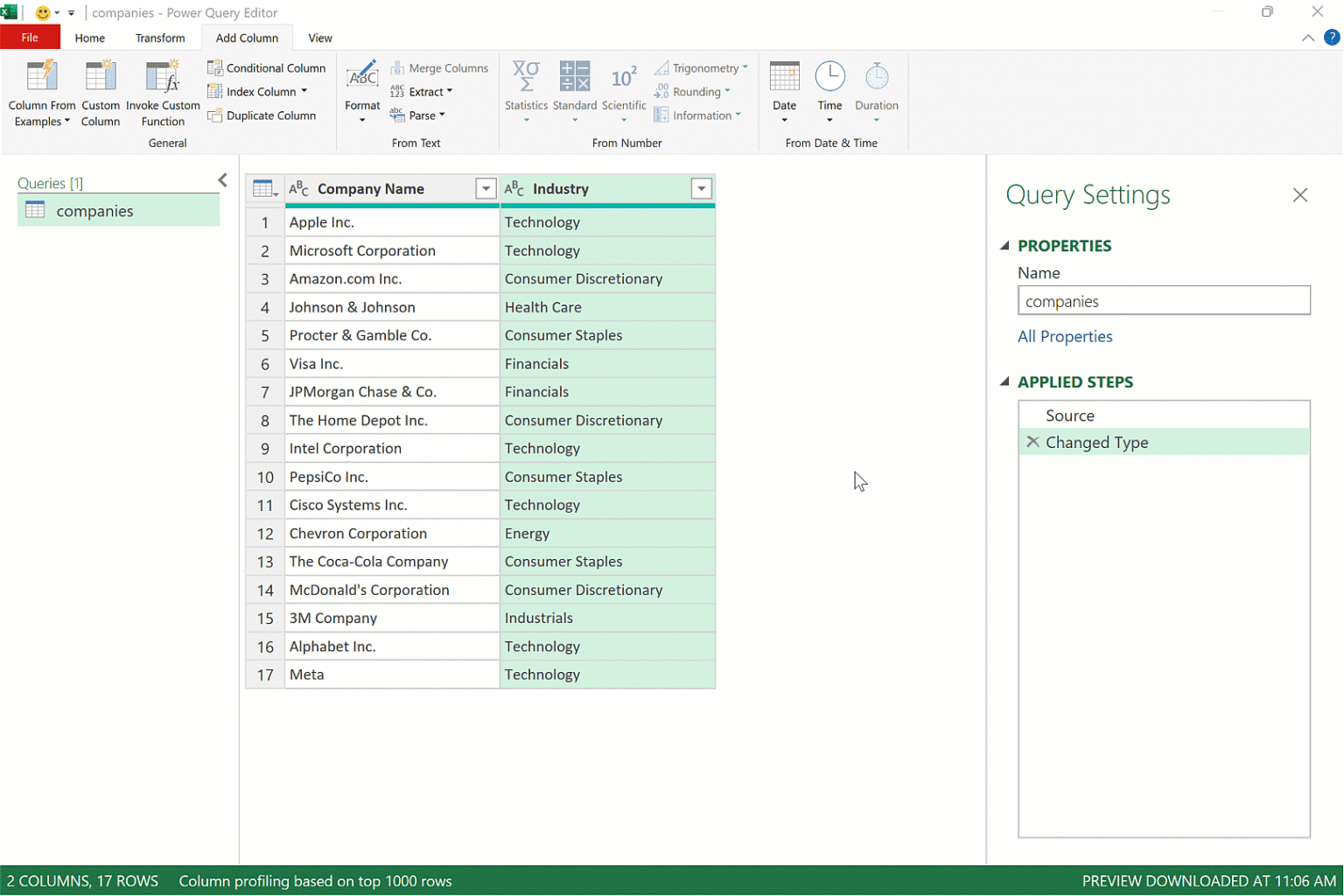Open the All Properties link
The width and height of the screenshot is (1344, 896).
(1064, 337)
